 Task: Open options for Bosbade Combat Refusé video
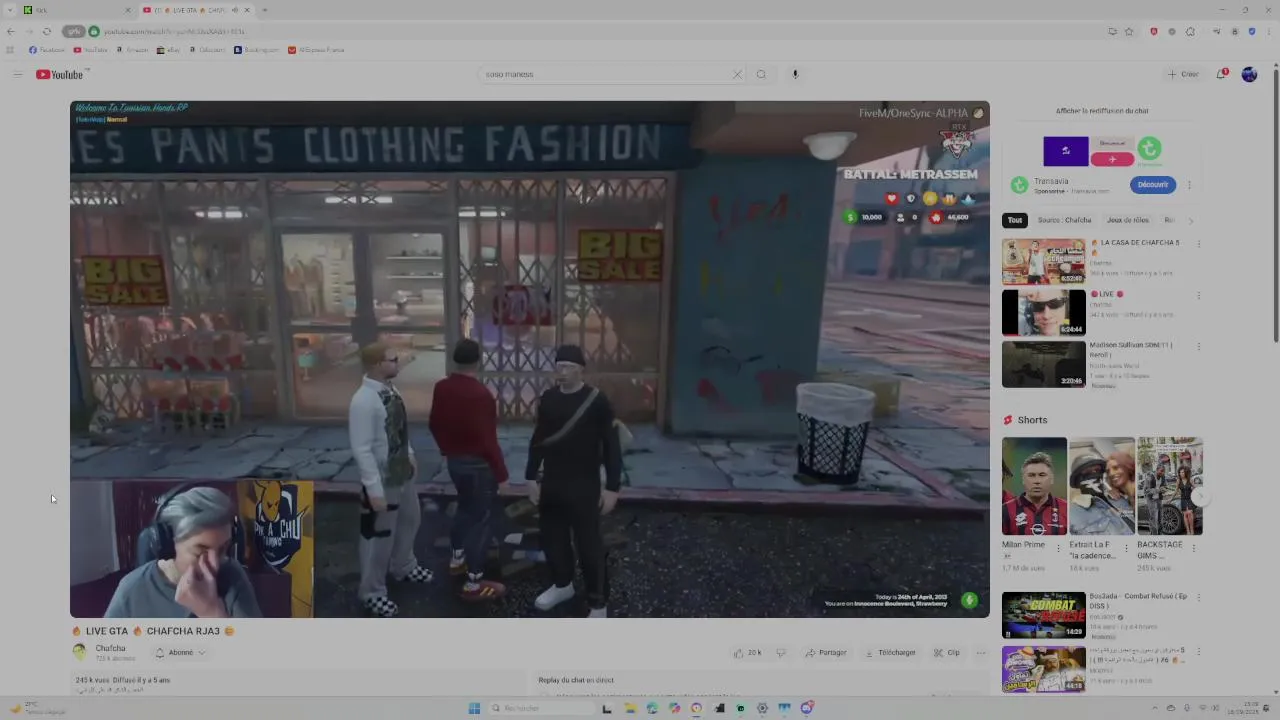(x=1198, y=600)
